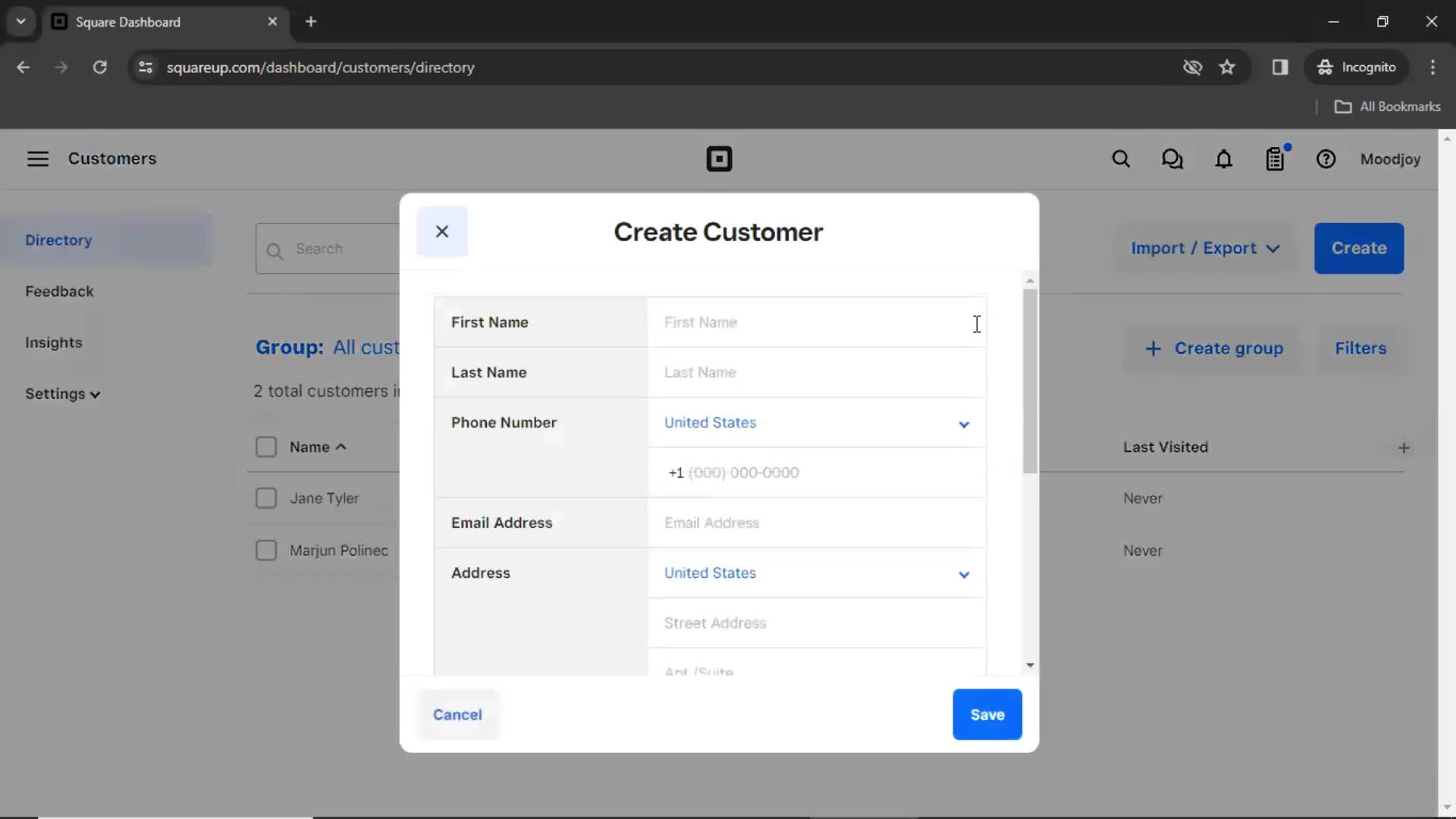Click the First Name input field
Screen dimensions: 1456x819
tap(815, 322)
